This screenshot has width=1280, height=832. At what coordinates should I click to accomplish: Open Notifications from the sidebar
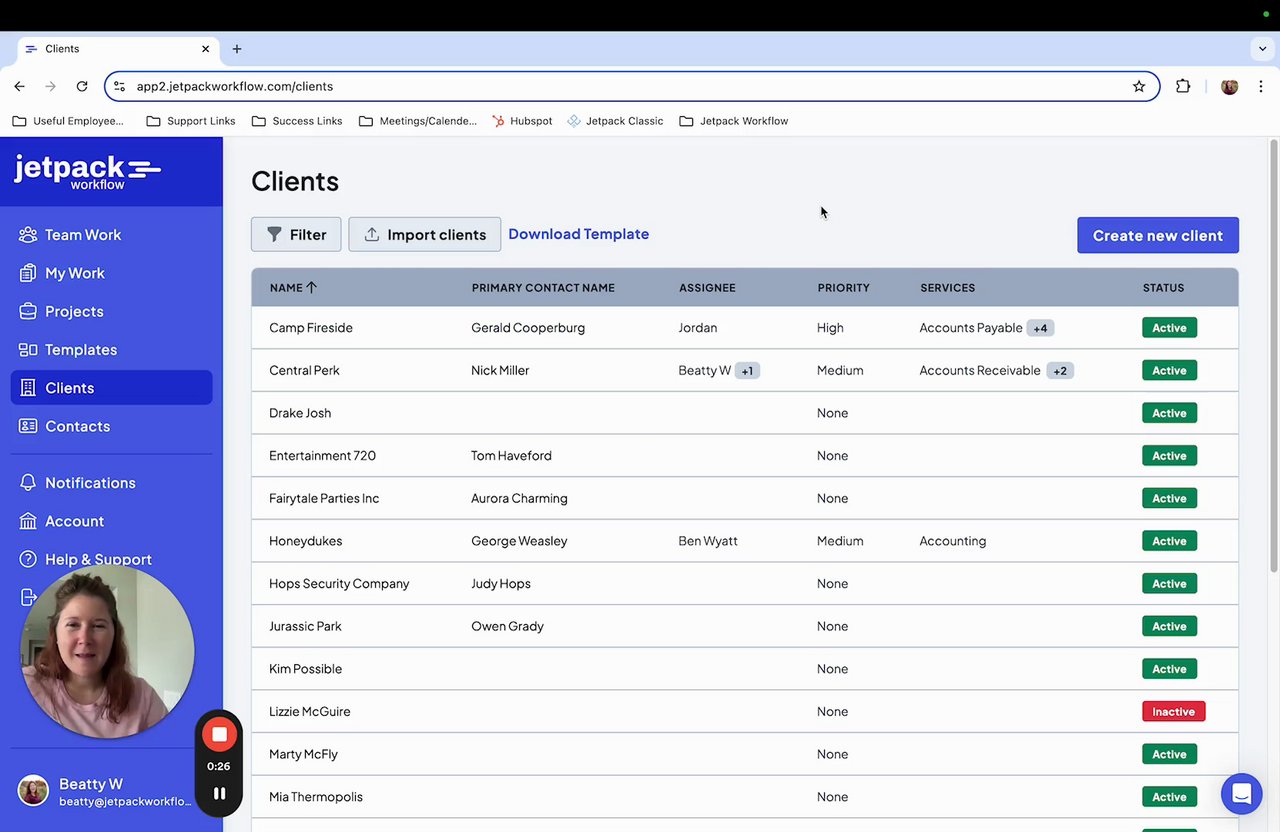90,483
